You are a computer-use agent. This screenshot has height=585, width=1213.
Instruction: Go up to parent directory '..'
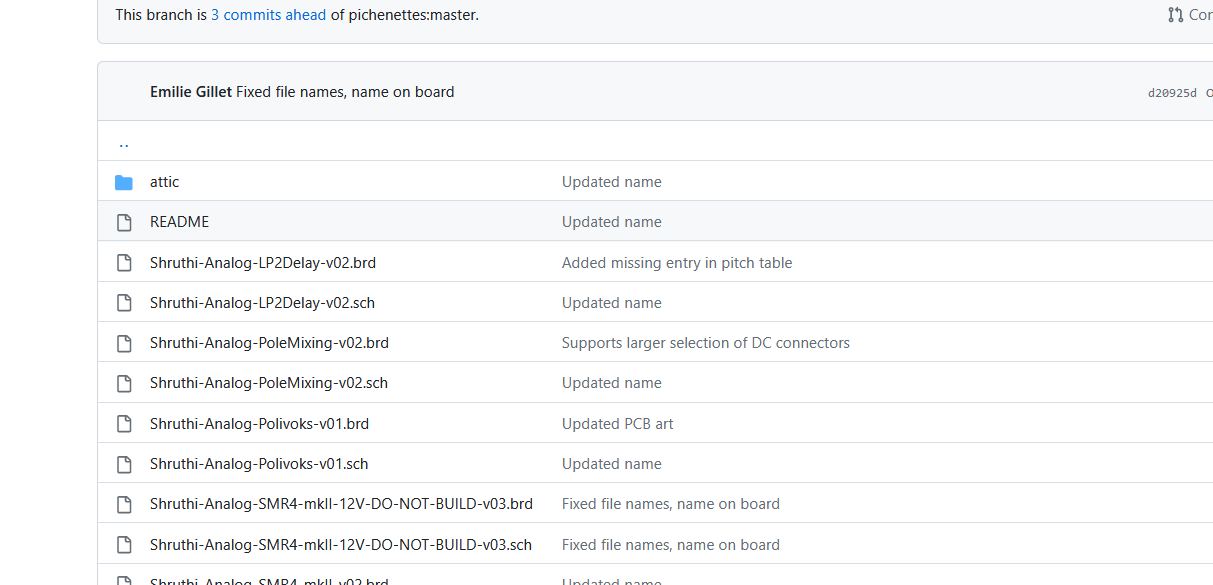[124, 142]
